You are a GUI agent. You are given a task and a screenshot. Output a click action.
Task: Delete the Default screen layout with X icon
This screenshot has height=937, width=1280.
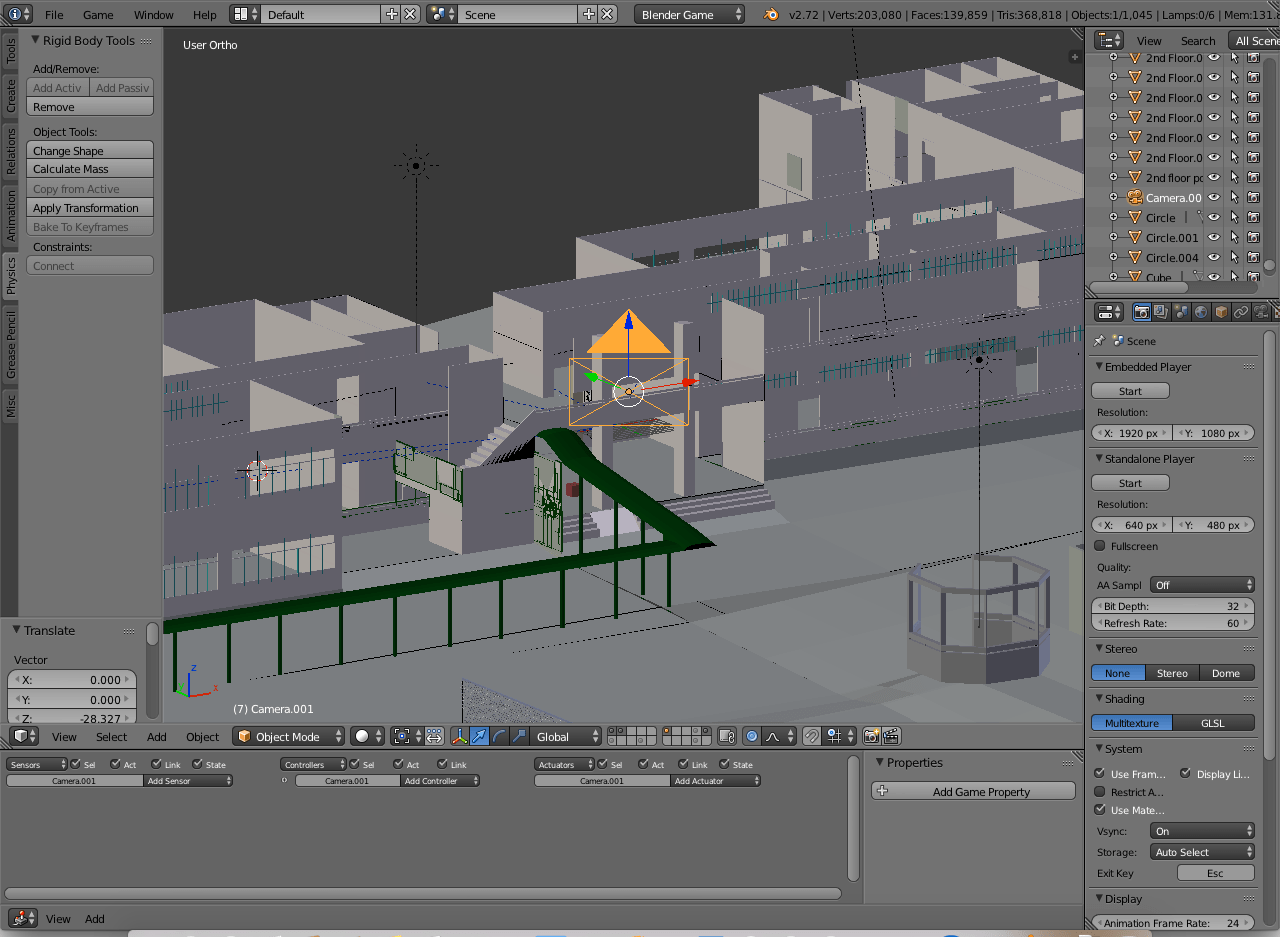(410, 14)
